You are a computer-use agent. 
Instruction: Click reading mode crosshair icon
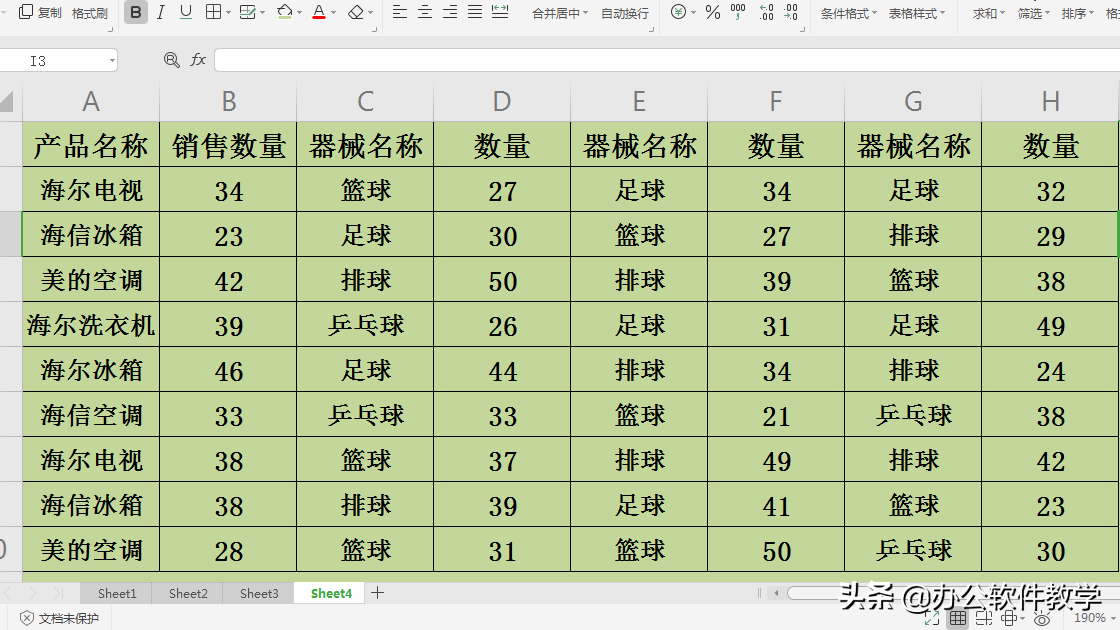1009,619
